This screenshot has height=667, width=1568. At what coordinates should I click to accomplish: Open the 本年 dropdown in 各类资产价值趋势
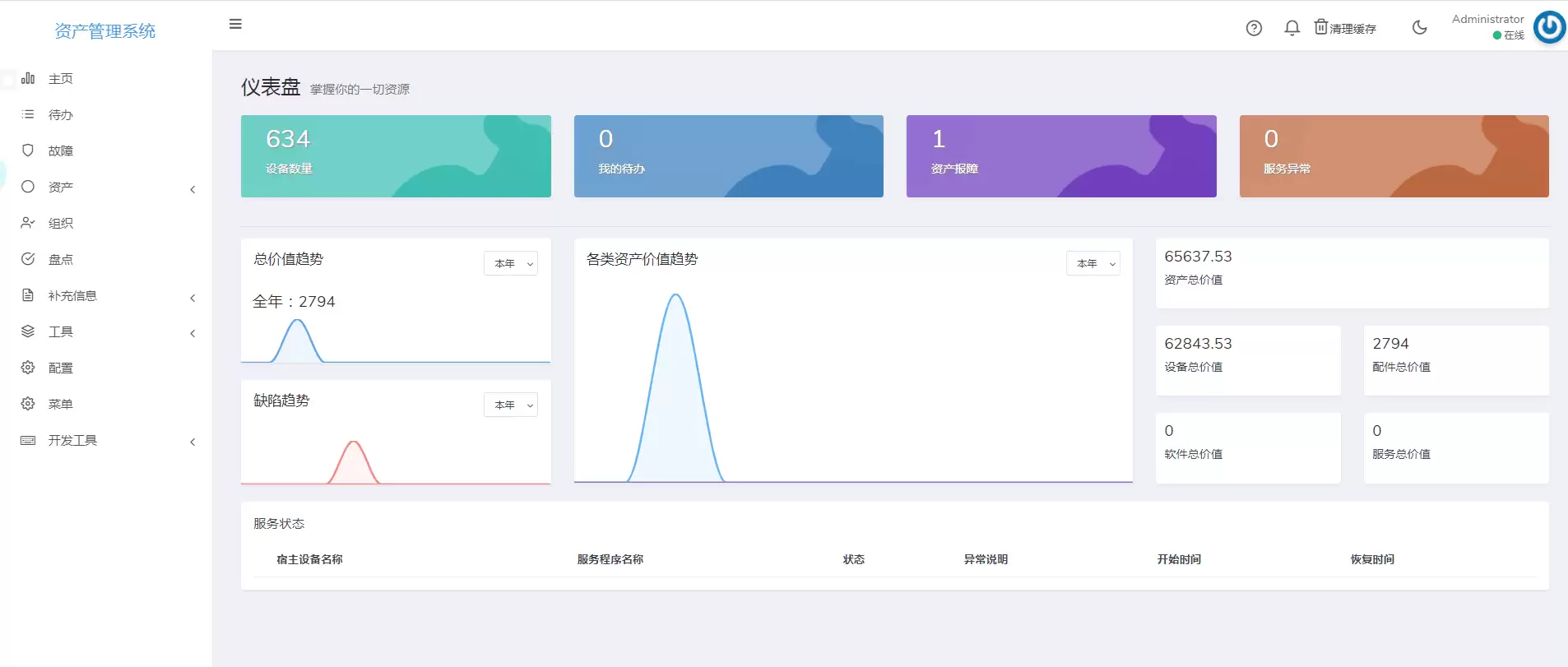(x=1093, y=263)
